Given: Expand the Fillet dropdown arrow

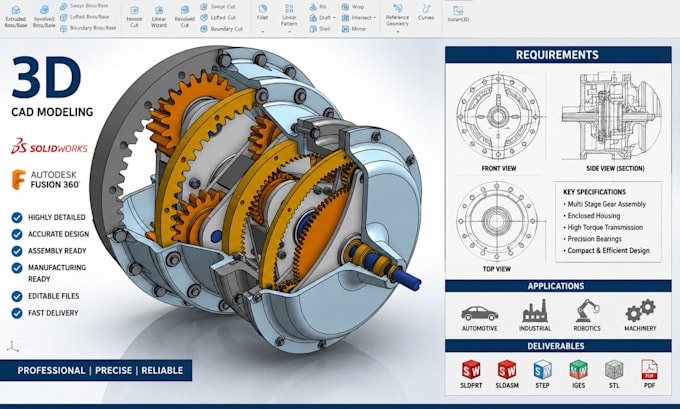Looking at the screenshot, I should 262,32.
